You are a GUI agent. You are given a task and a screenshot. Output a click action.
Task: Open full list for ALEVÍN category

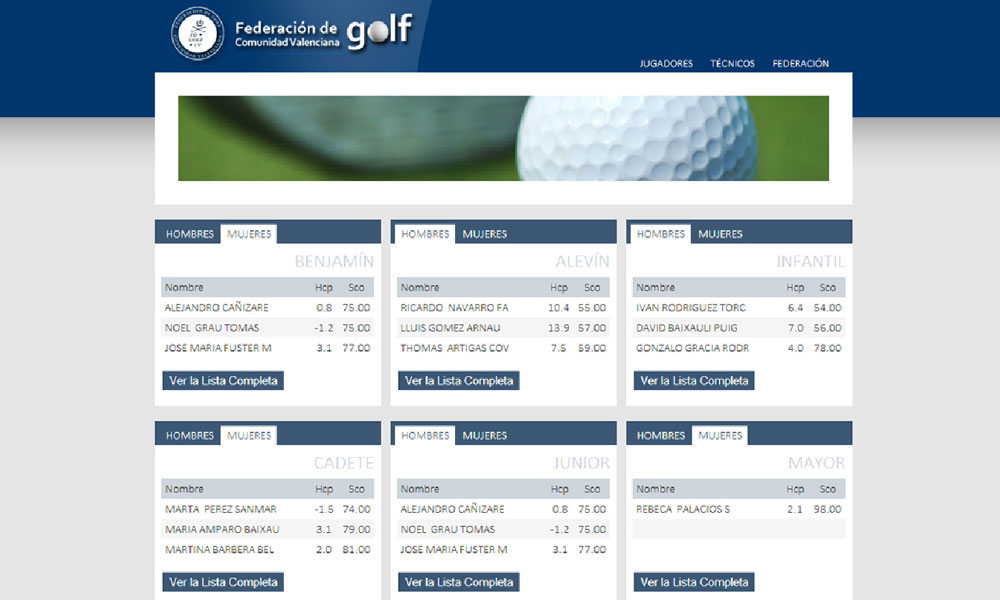pyautogui.click(x=458, y=380)
